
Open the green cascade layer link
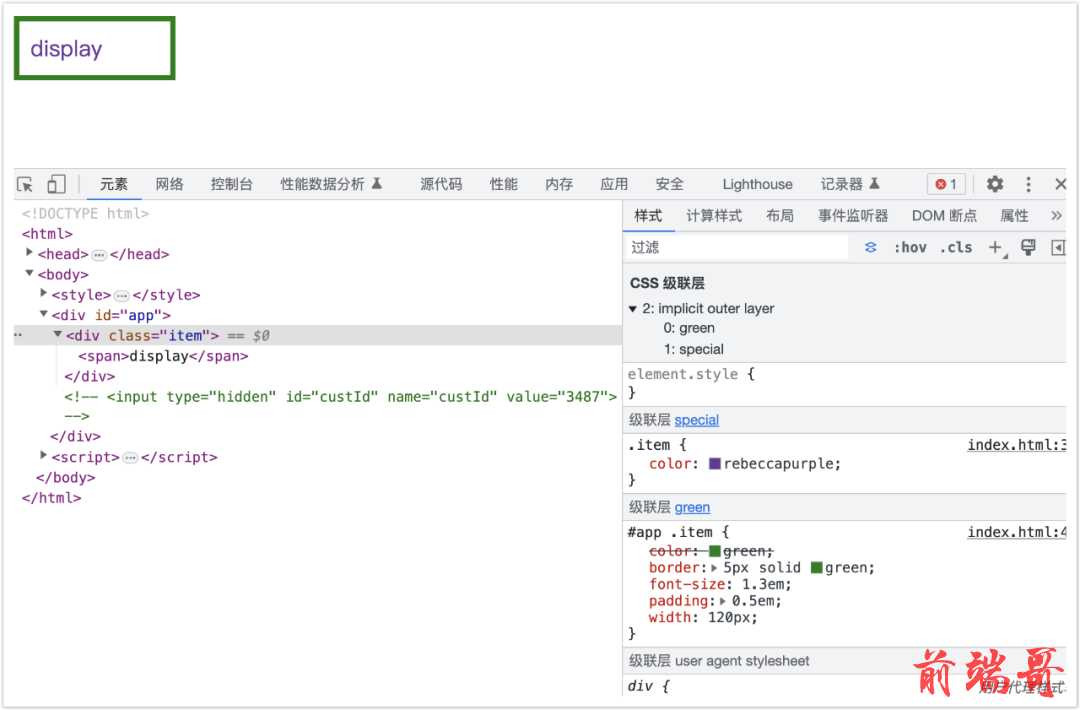(692, 508)
